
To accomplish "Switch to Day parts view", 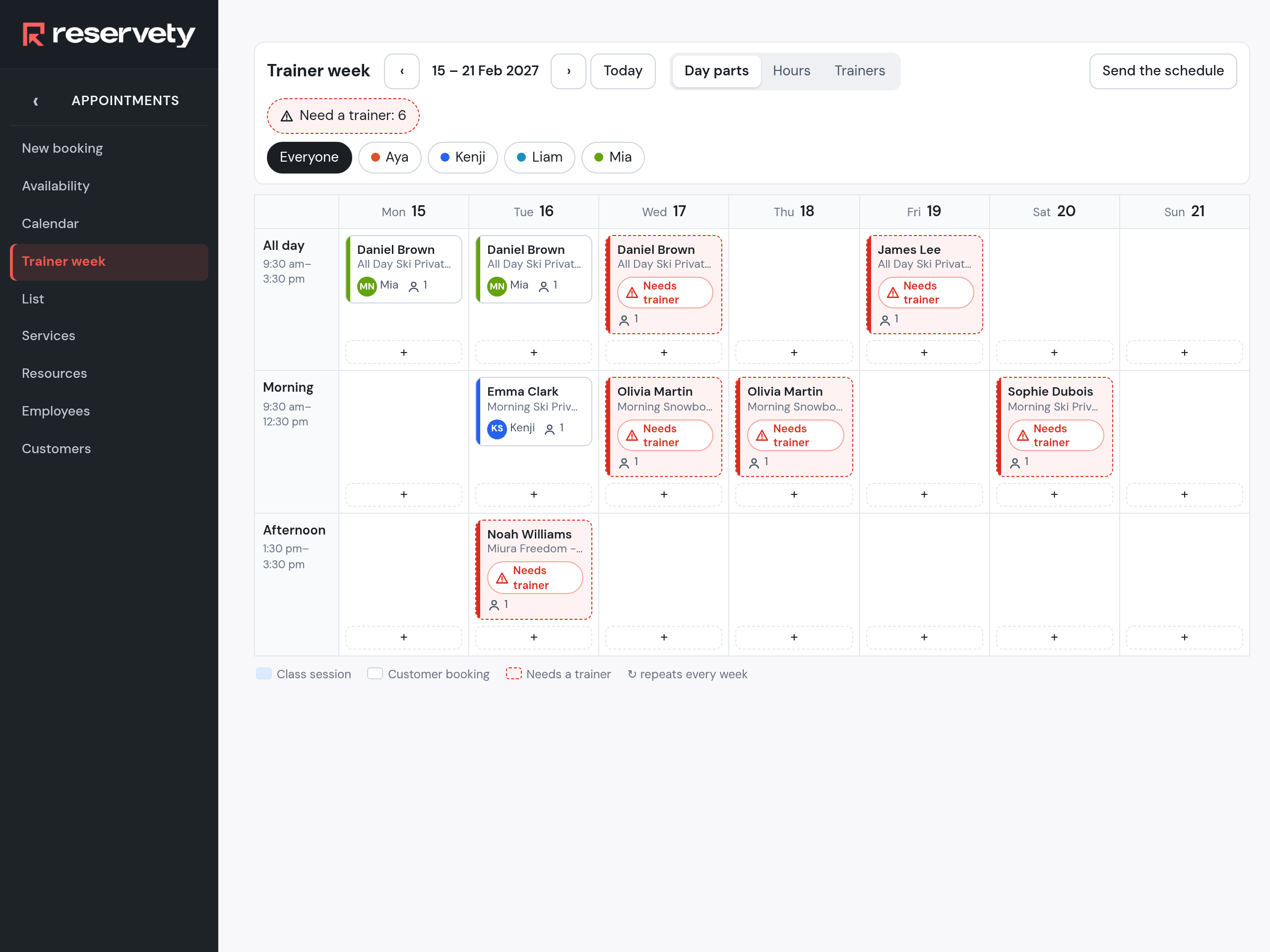I will (x=716, y=71).
